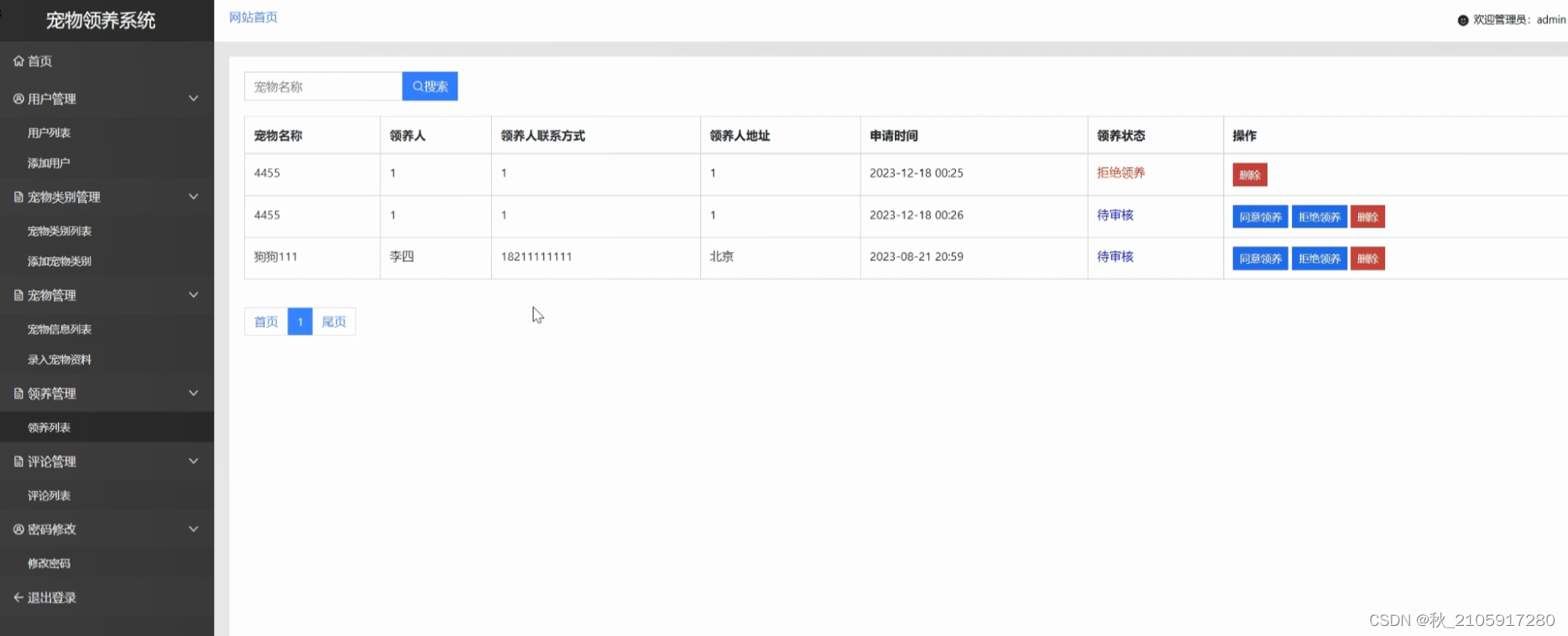This screenshot has height=636, width=1568.
Task: Click the 搜索 button
Action: [430, 86]
